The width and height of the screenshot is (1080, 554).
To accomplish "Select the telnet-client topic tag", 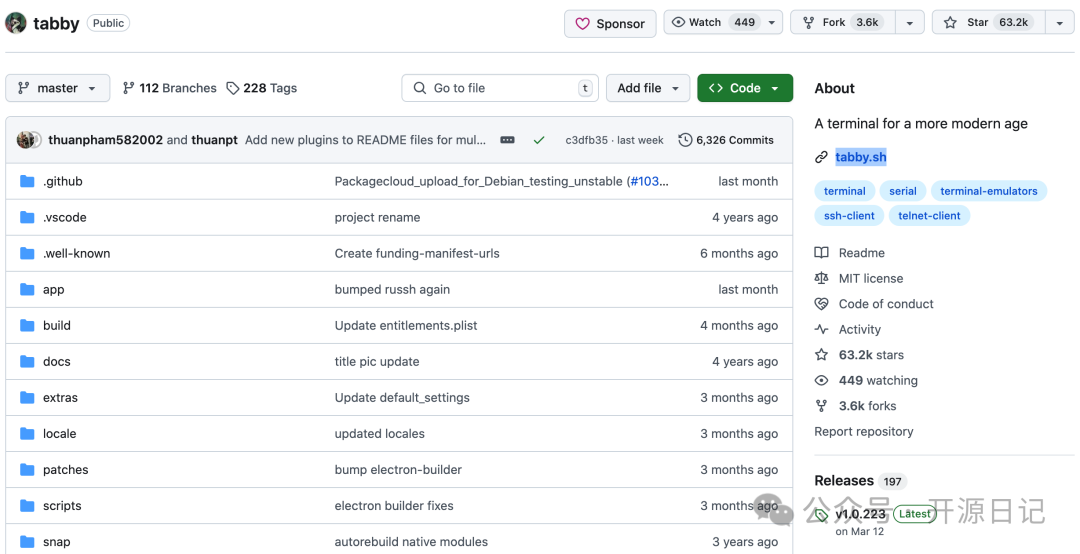I will point(929,216).
